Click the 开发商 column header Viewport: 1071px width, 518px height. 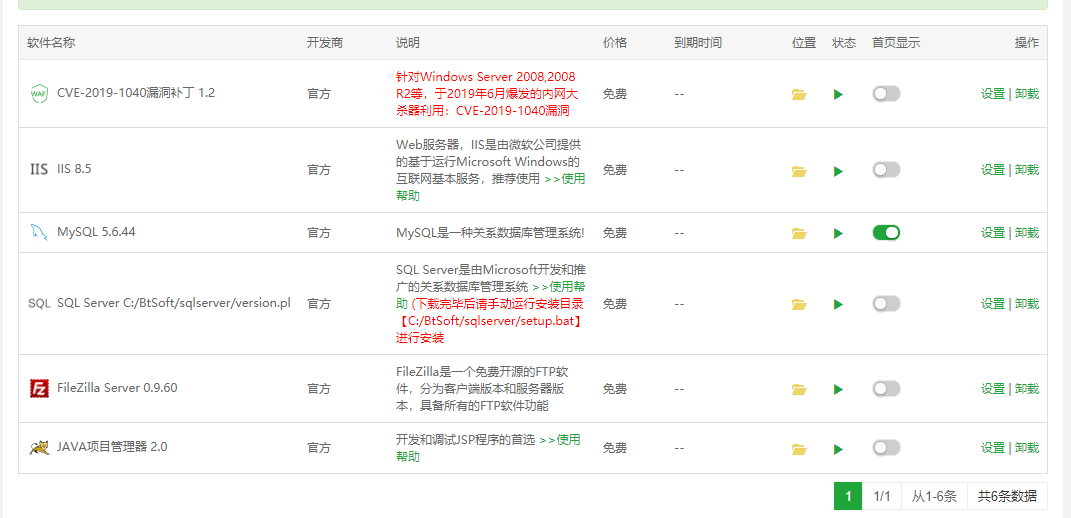(x=324, y=42)
